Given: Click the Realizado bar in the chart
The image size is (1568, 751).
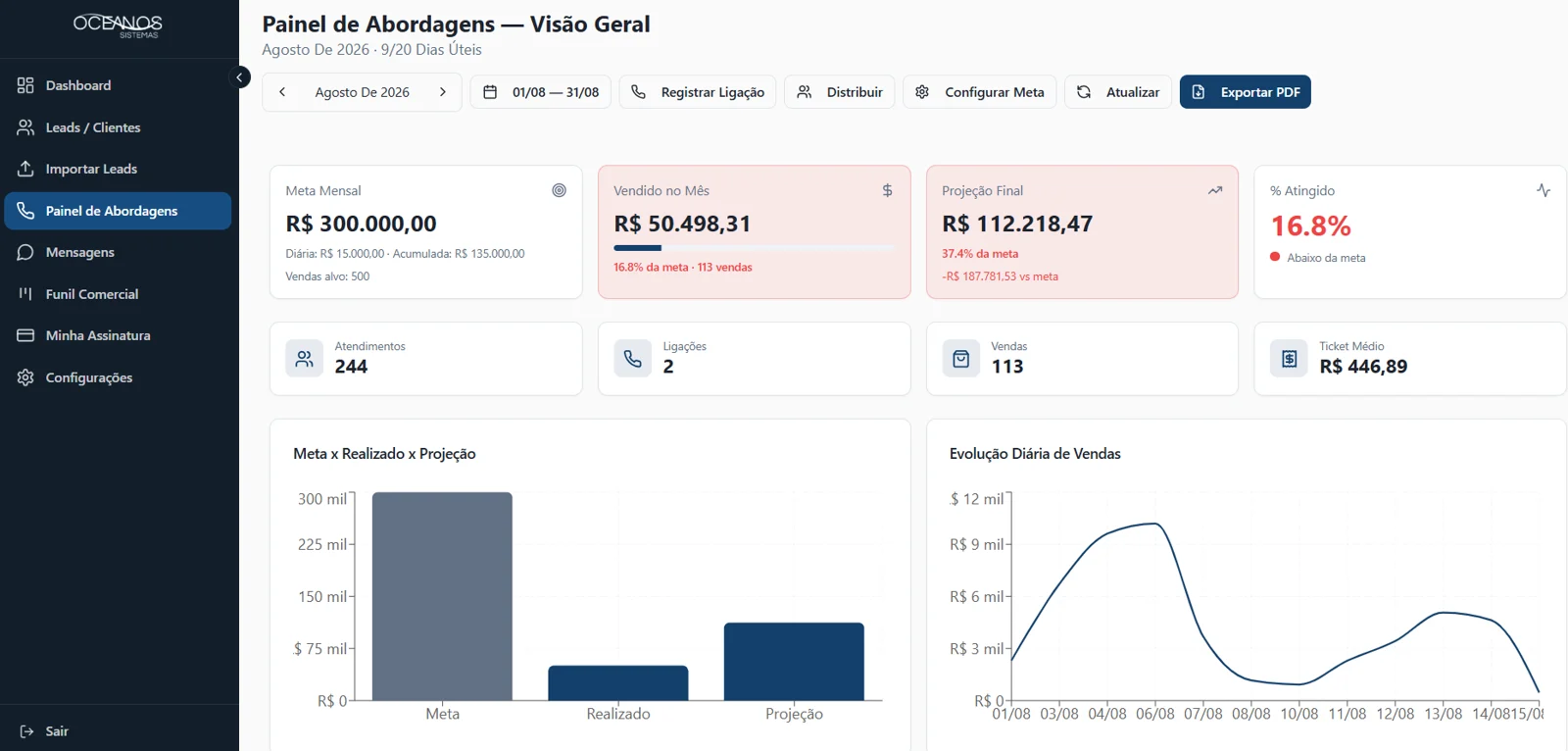Looking at the screenshot, I should click(x=618, y=683).
